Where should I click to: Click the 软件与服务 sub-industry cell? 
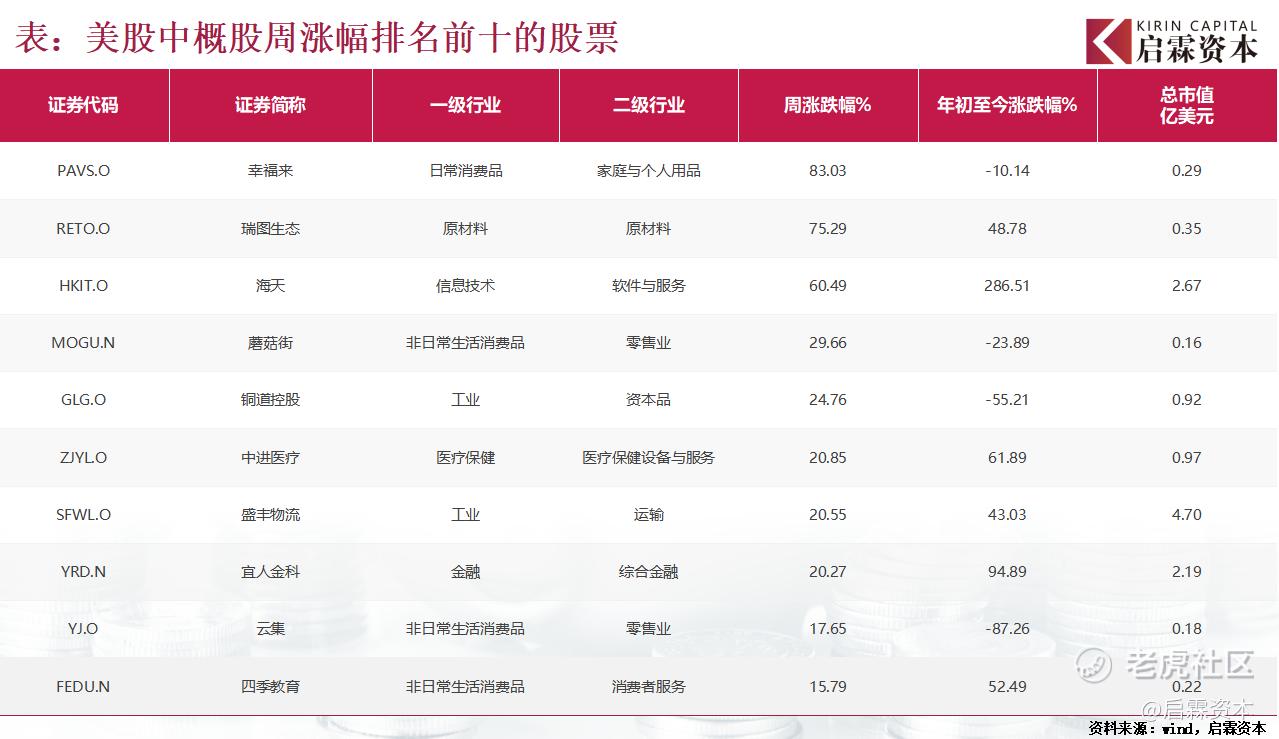click(x=648, y=286)
